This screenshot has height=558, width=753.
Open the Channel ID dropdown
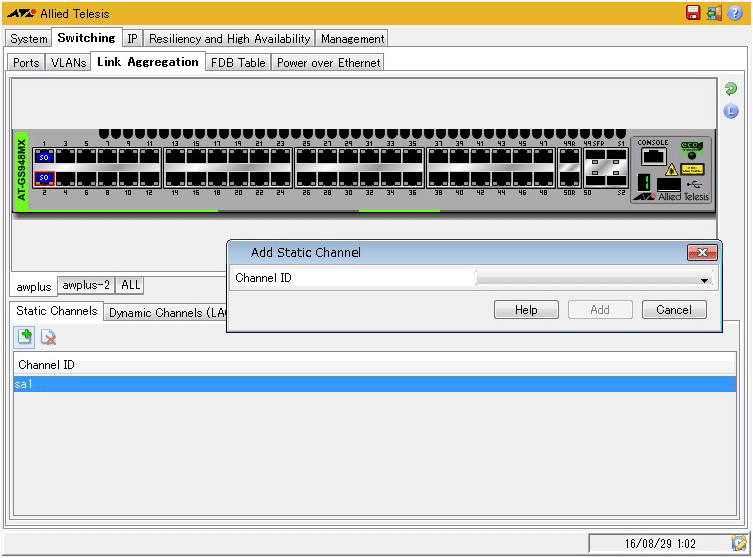[594, 280]
